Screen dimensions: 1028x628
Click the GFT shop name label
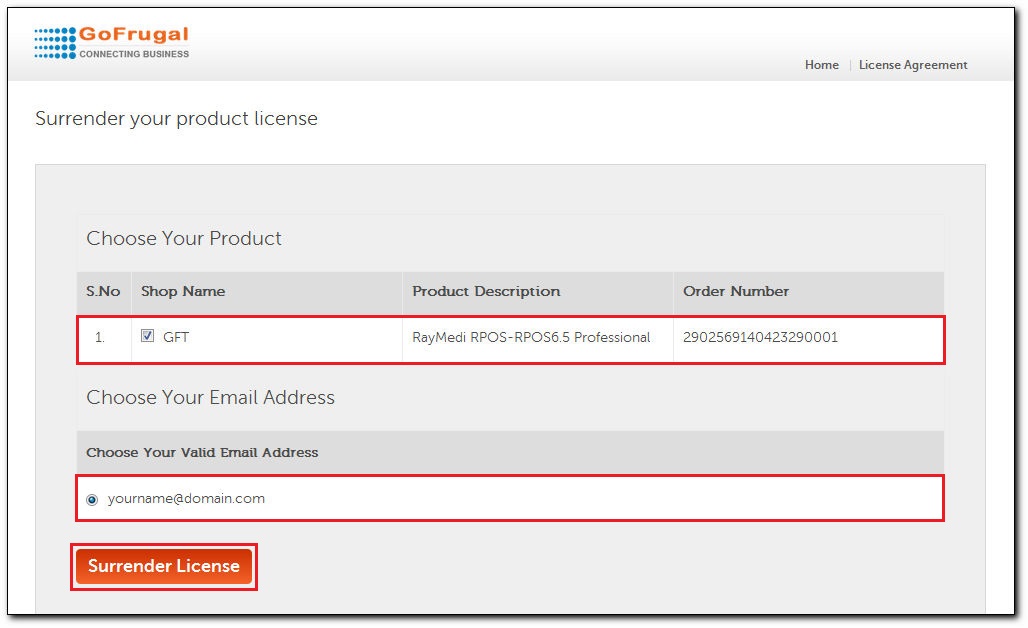coord(176,338)
